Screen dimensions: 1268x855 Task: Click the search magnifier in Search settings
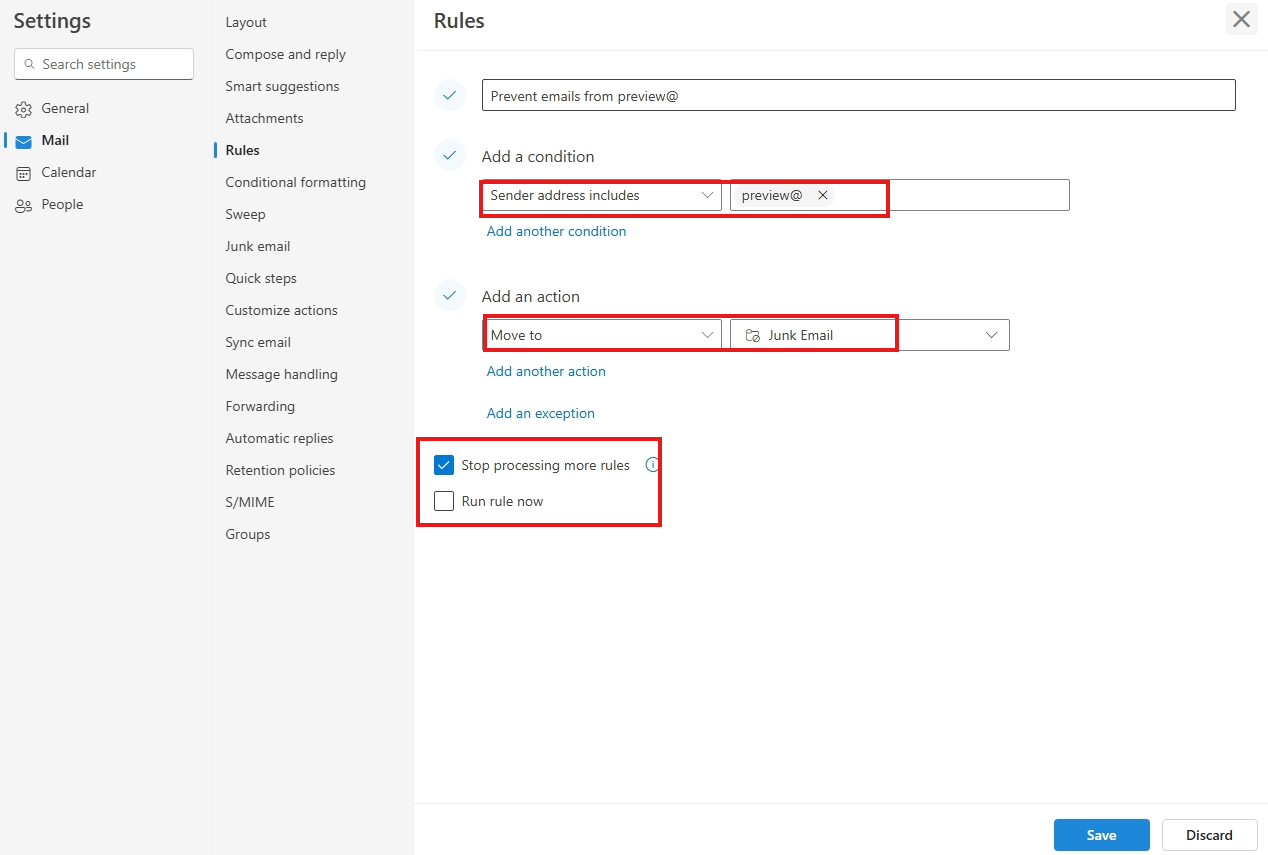[x=30, y=64]
